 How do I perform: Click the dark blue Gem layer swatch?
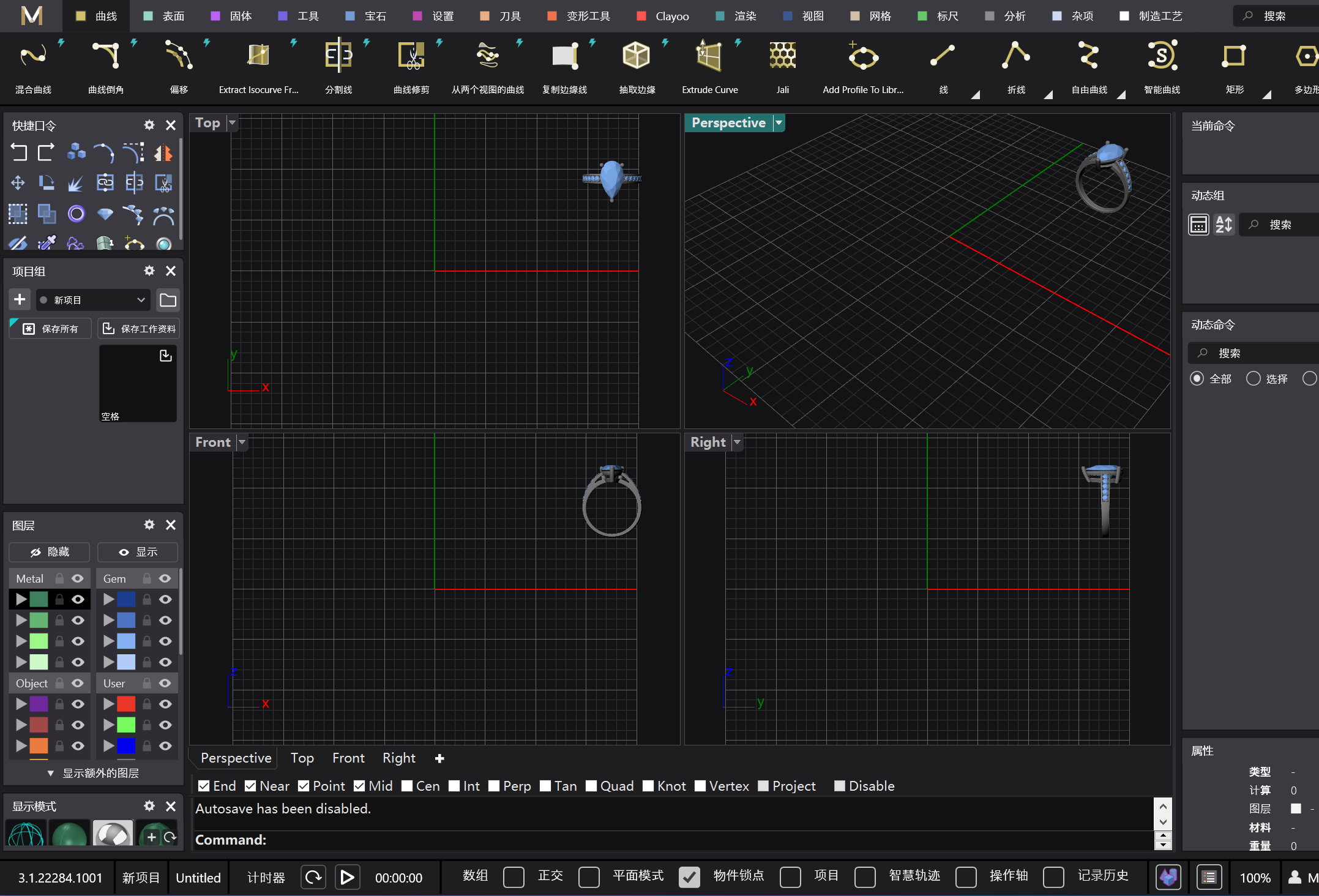pyautogui.click(x=126, y=599)
